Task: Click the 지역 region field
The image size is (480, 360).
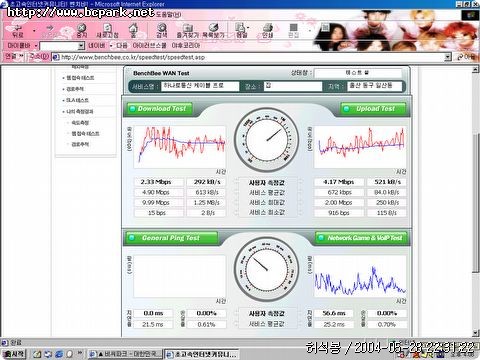Action: (x=375, y=86)
